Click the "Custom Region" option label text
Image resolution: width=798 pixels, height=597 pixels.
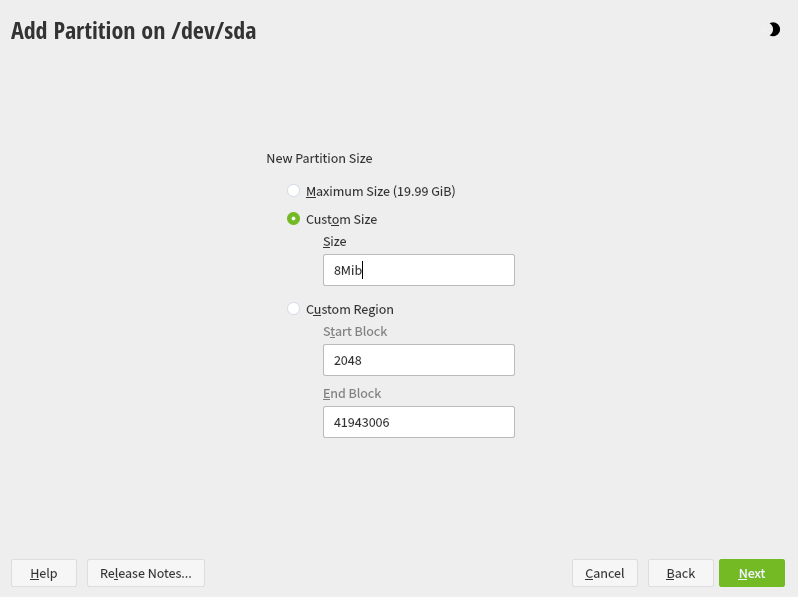coord(349,309)
